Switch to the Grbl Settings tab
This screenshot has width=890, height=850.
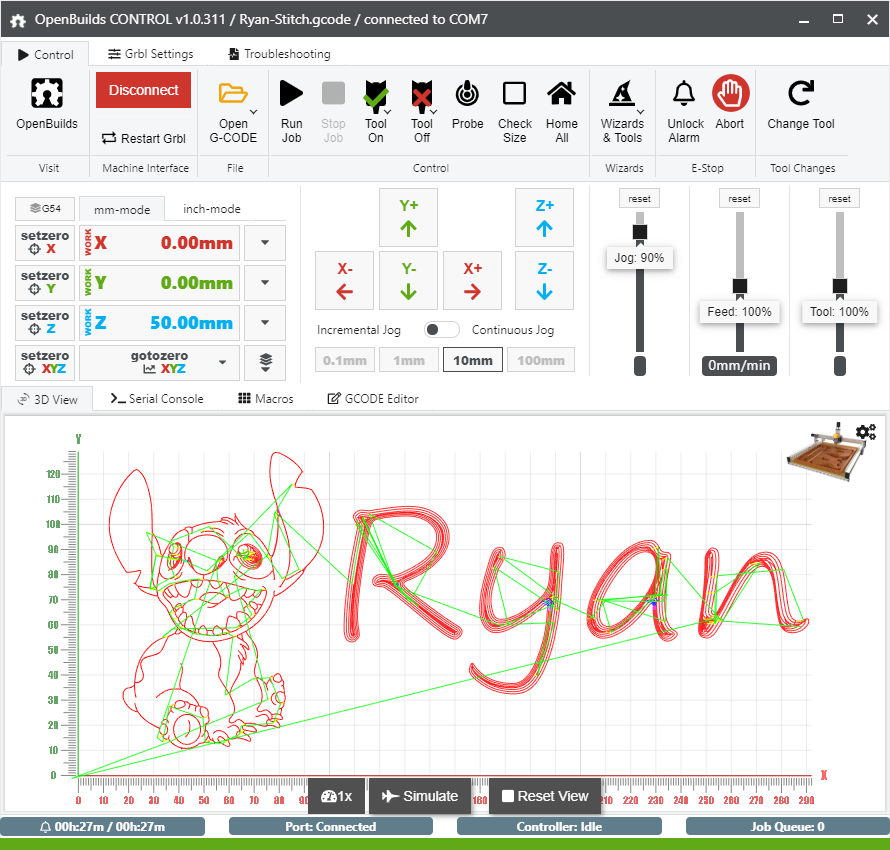coord(151,54)
